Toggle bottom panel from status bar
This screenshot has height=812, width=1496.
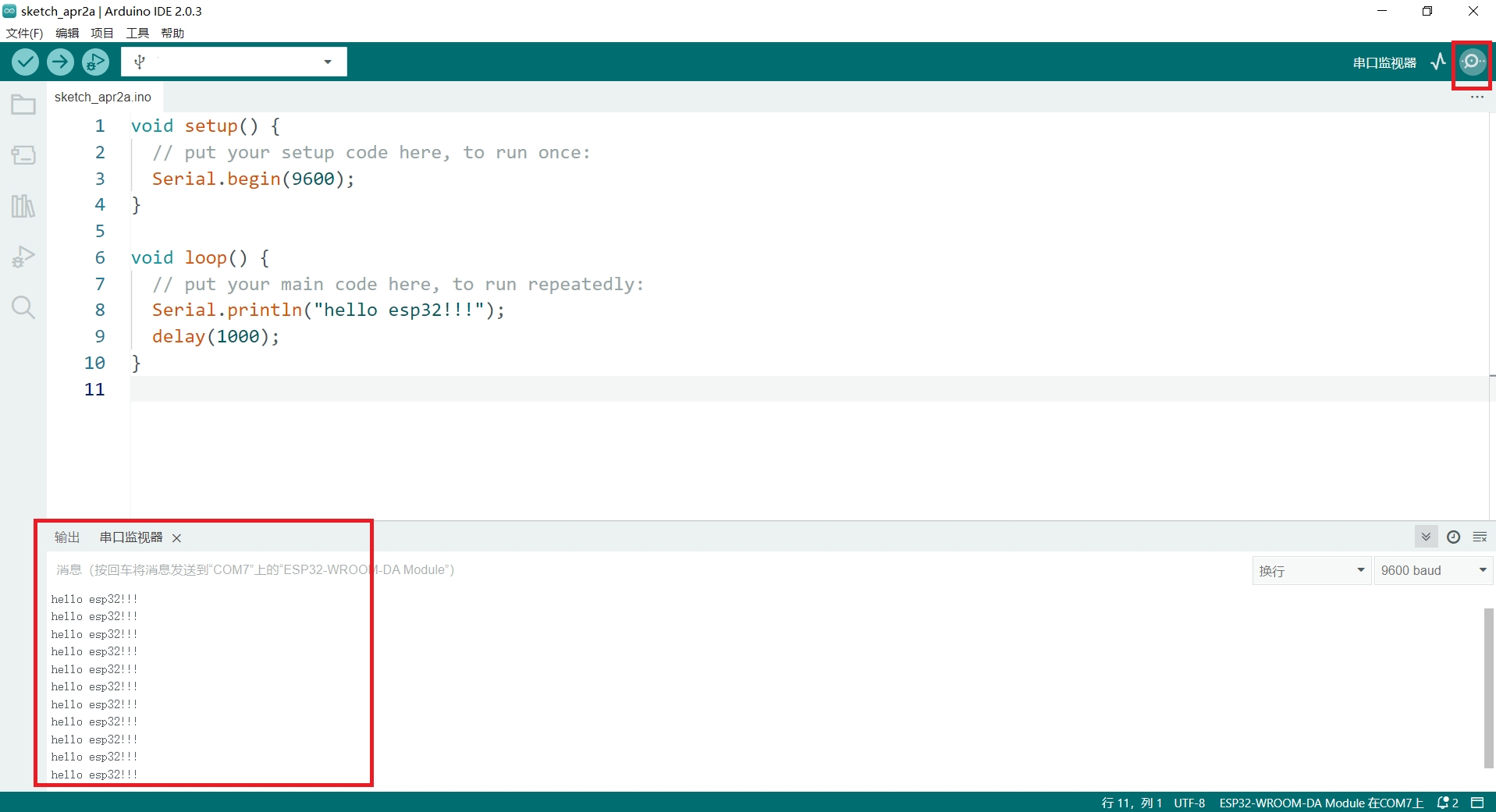[x=1477, y=803]
